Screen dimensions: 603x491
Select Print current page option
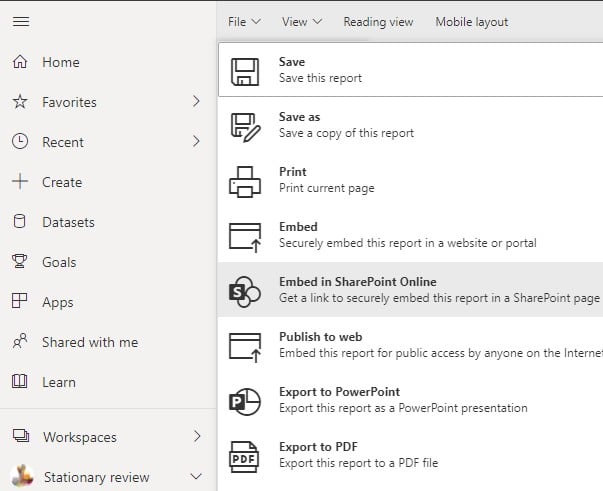[410, 180]
